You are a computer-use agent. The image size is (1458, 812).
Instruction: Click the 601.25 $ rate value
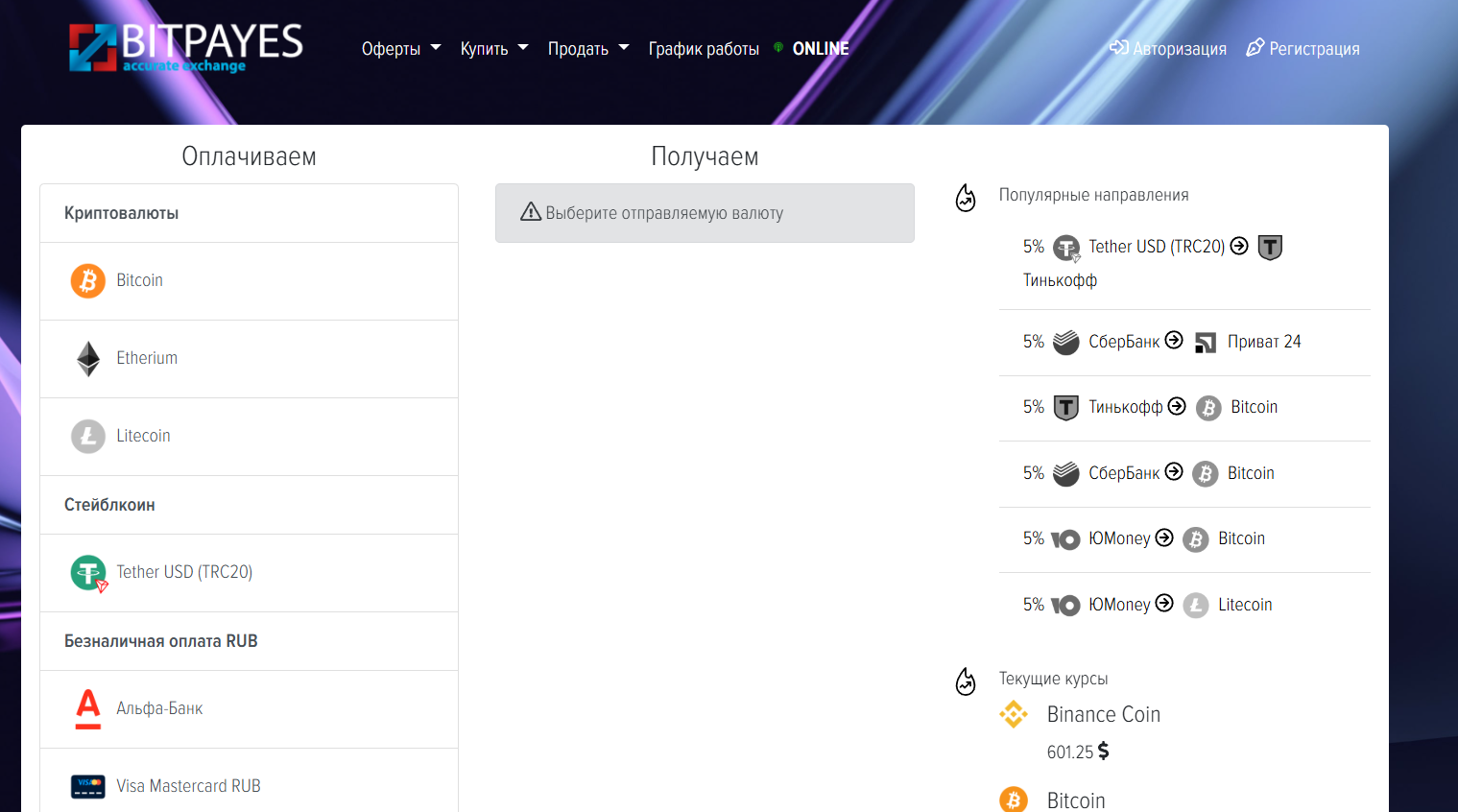coord(1078,752)
